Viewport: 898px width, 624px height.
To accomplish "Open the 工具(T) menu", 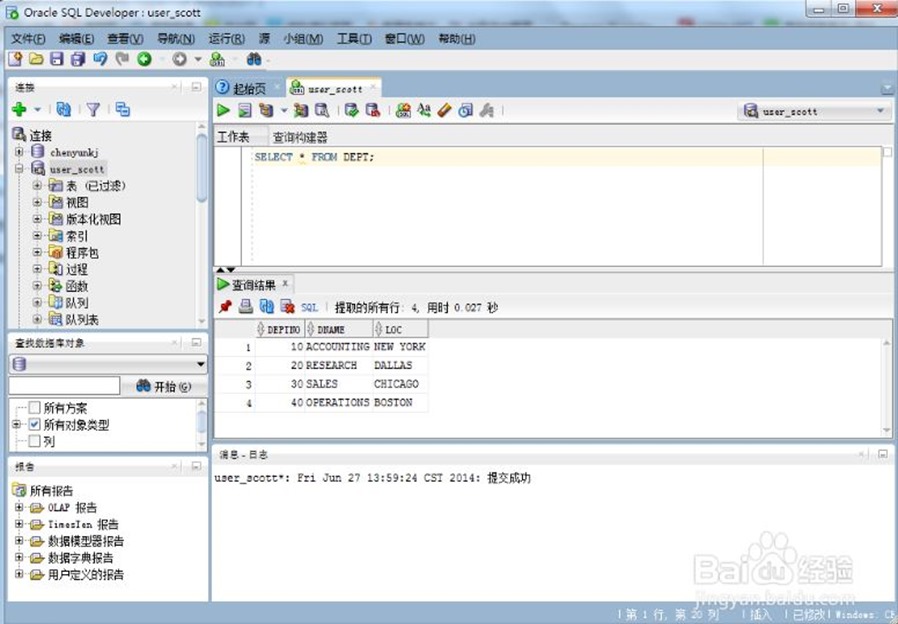I will click(354, 39).
